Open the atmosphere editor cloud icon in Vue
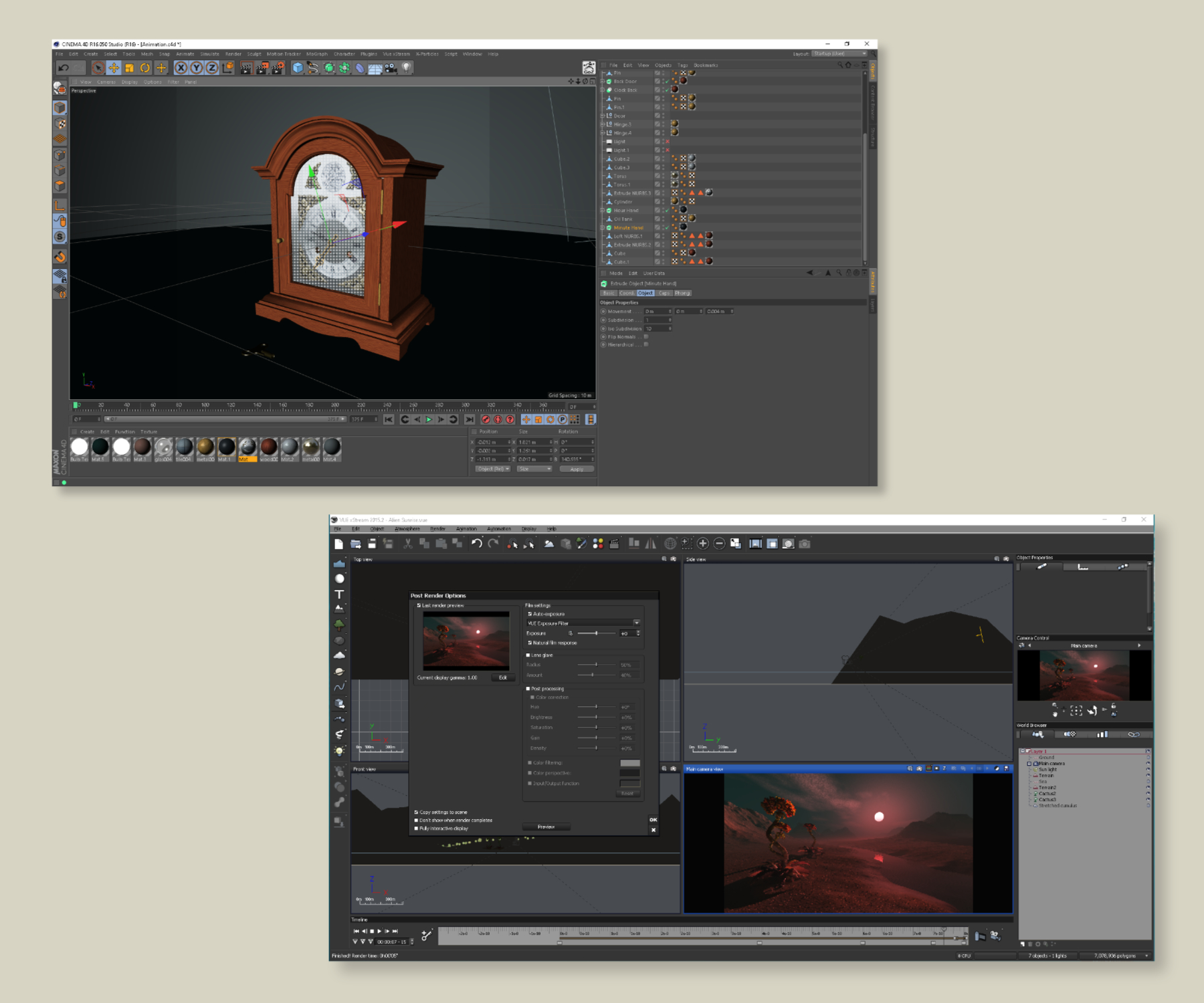Screen dimensions: 1204x1003 click(549, 544)
